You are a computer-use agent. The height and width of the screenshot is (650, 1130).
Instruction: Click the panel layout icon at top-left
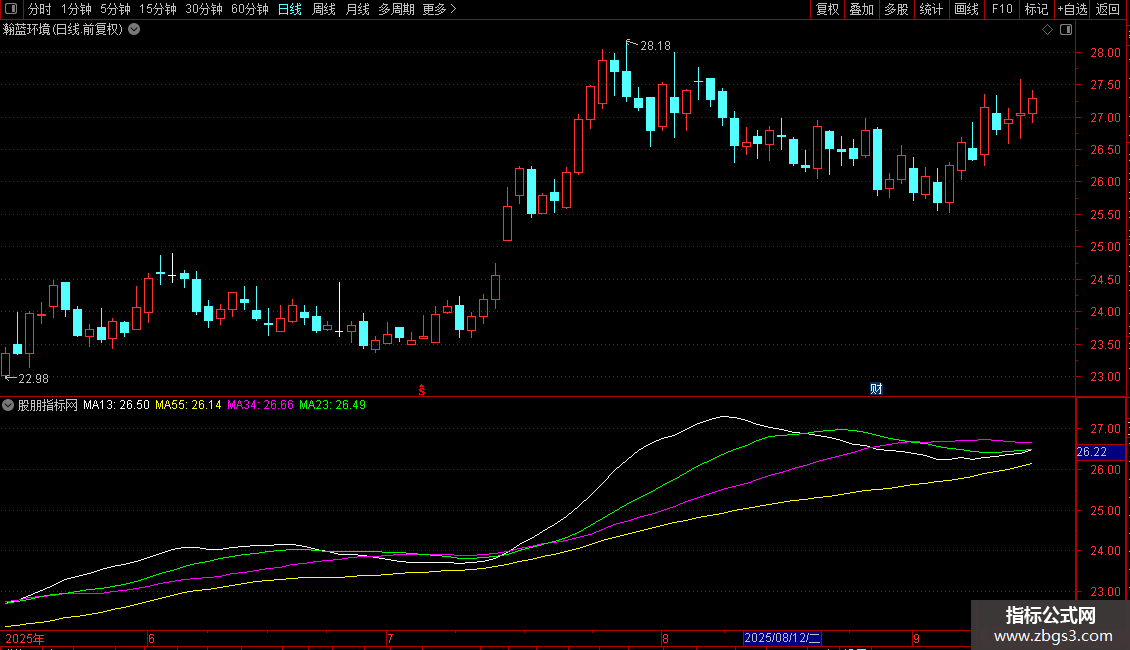coord(11,9)
